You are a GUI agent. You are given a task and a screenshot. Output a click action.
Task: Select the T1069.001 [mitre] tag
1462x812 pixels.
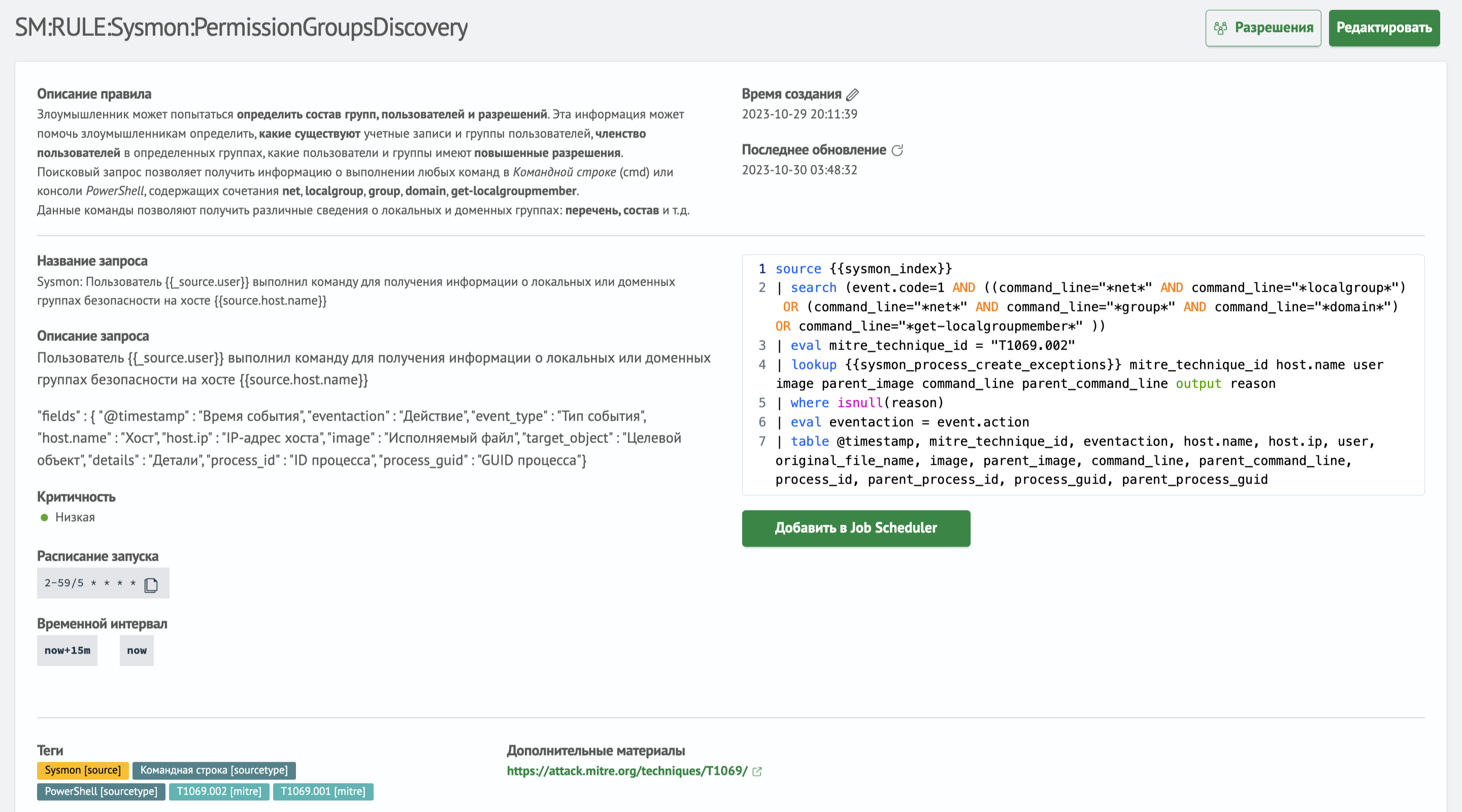[x=323, y=792]
